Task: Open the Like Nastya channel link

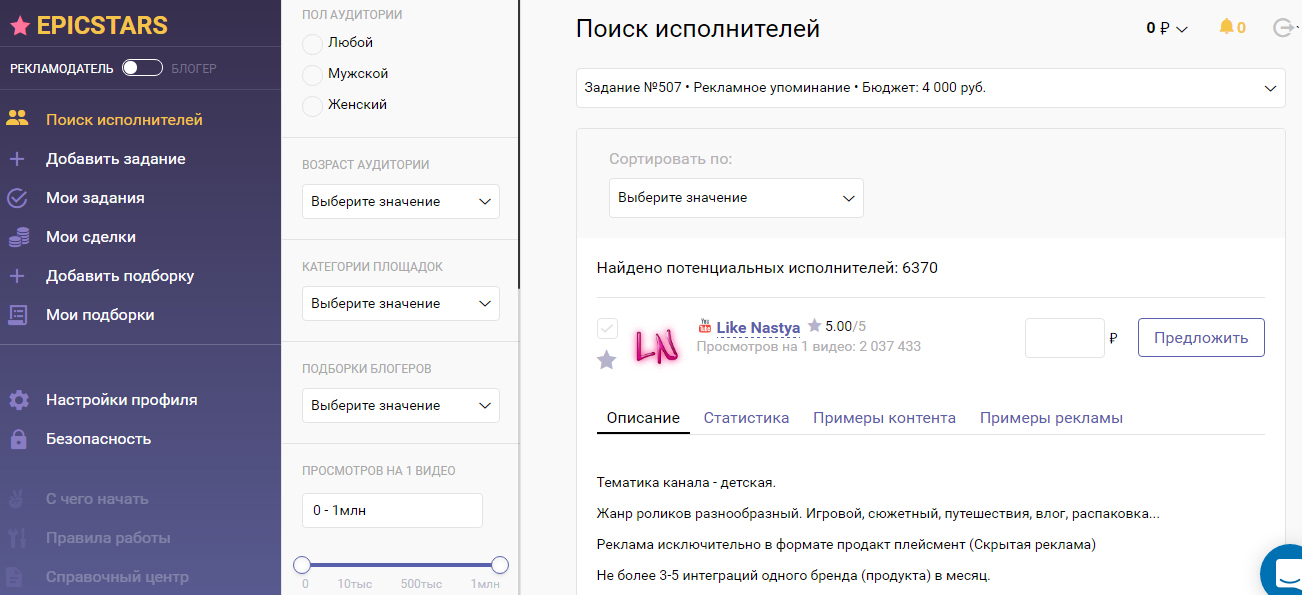Action: click(x=758, y=327)
